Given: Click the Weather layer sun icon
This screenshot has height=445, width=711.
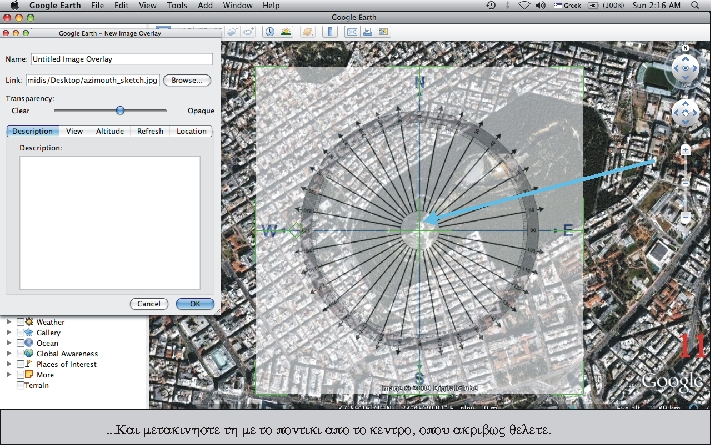Looking at the screenshot, I should coord(29,322).
